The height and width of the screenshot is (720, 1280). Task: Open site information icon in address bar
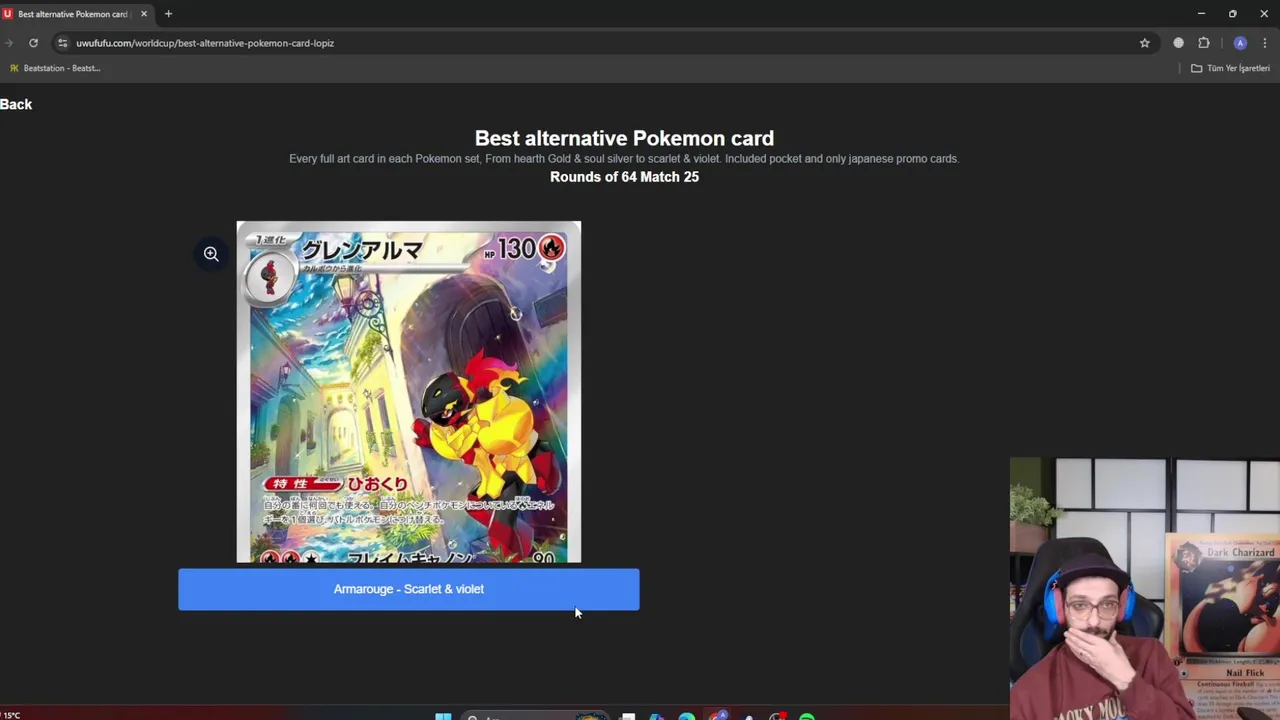pos(62,43)
